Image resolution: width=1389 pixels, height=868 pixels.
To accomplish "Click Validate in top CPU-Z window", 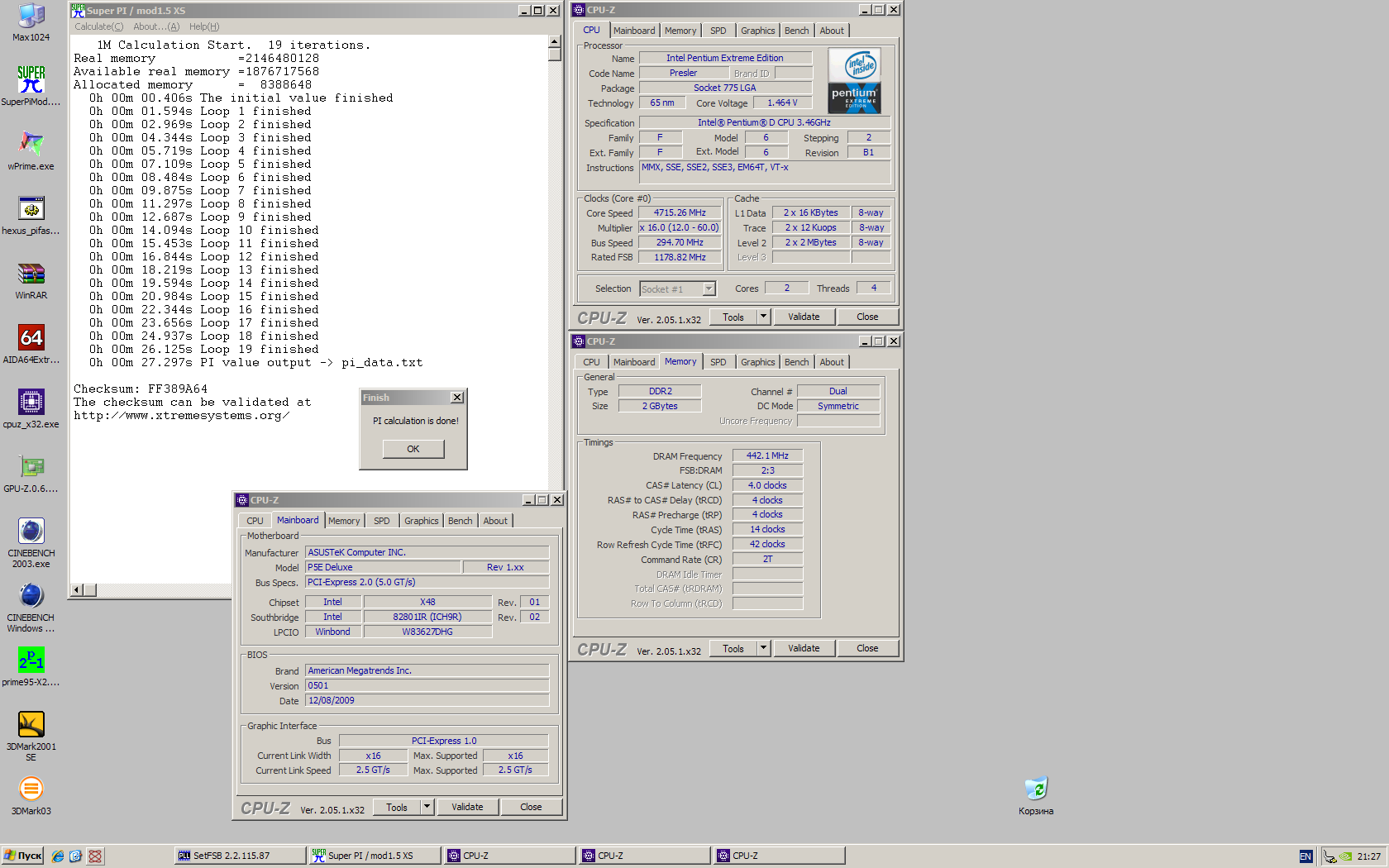I will click(x=804, y=317).
